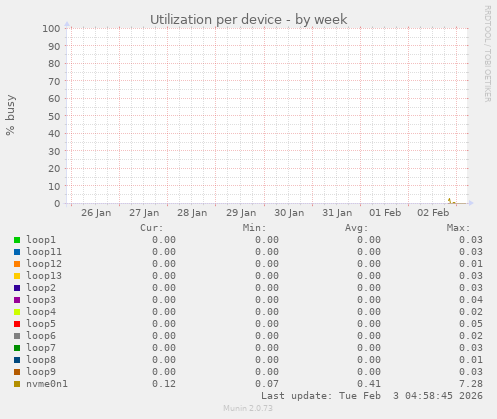Image resolution: width=497 pixels, height=419 pixels.
Task: Click the nvme0n1 olive legend swatch
Action: (17, 384)
